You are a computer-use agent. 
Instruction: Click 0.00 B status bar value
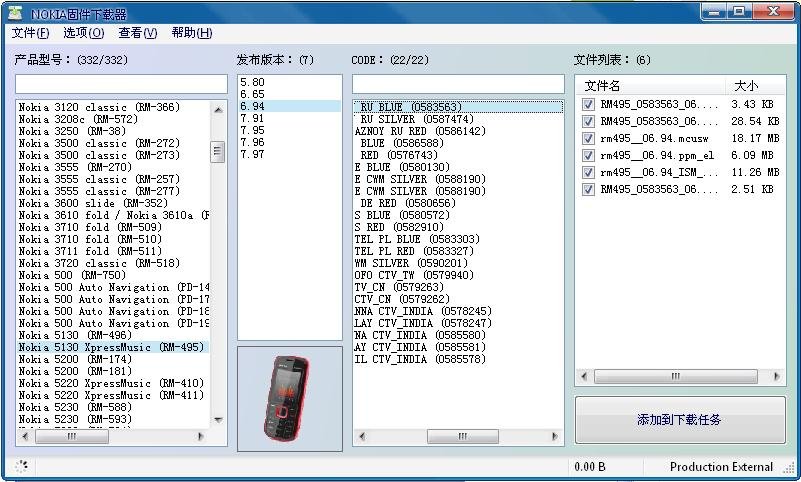pos(590,467)
